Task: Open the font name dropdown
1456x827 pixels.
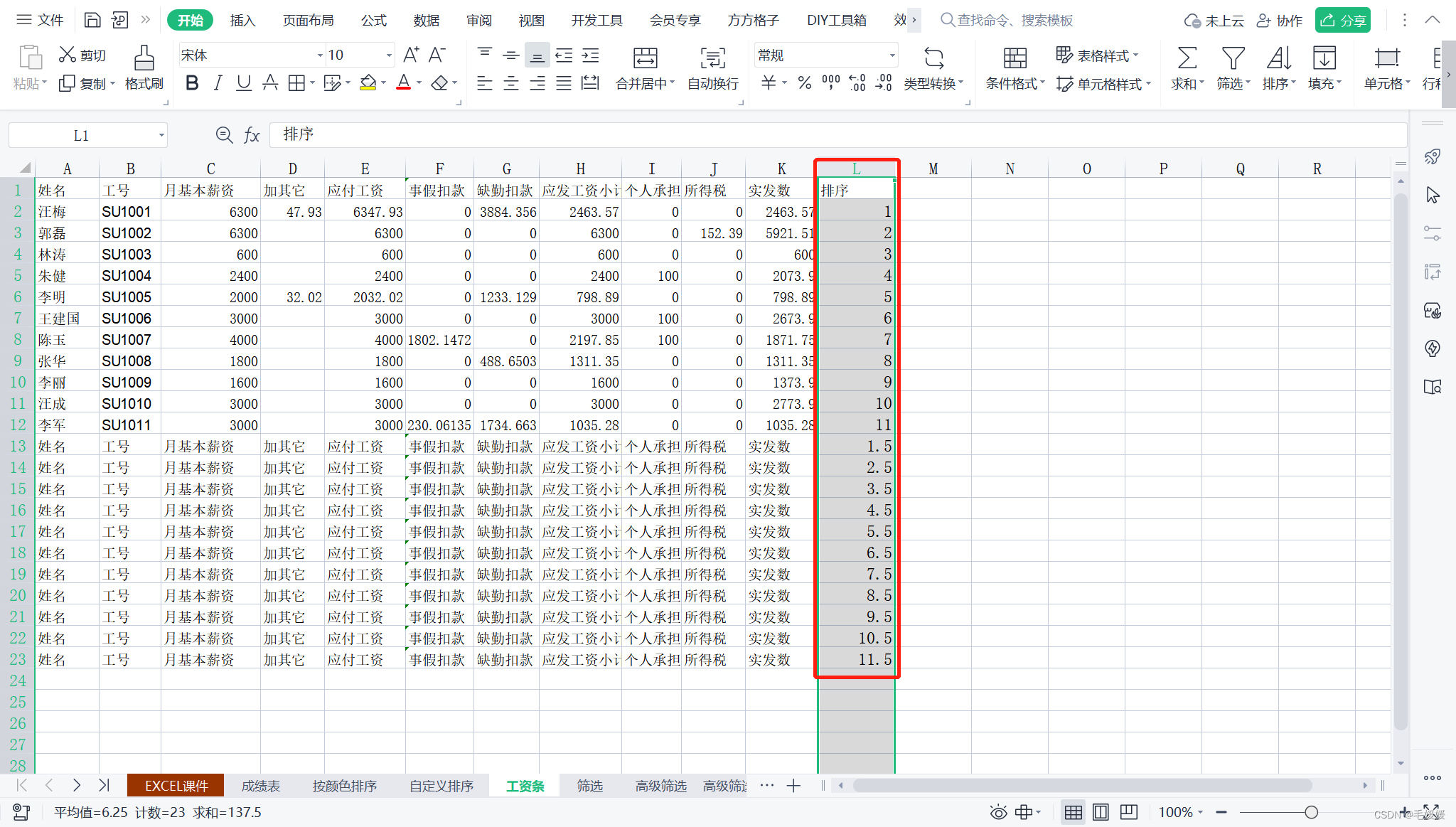Action: pos(319,55)
